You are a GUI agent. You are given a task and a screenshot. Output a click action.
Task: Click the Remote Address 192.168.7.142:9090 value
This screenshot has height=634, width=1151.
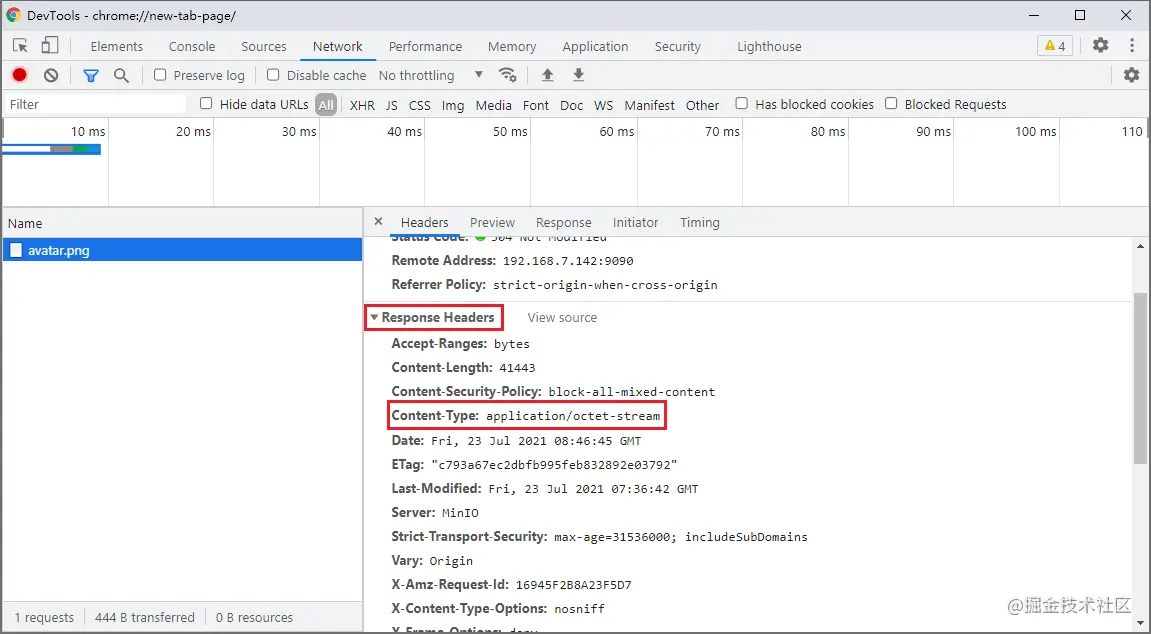click(x=567, y=260)
